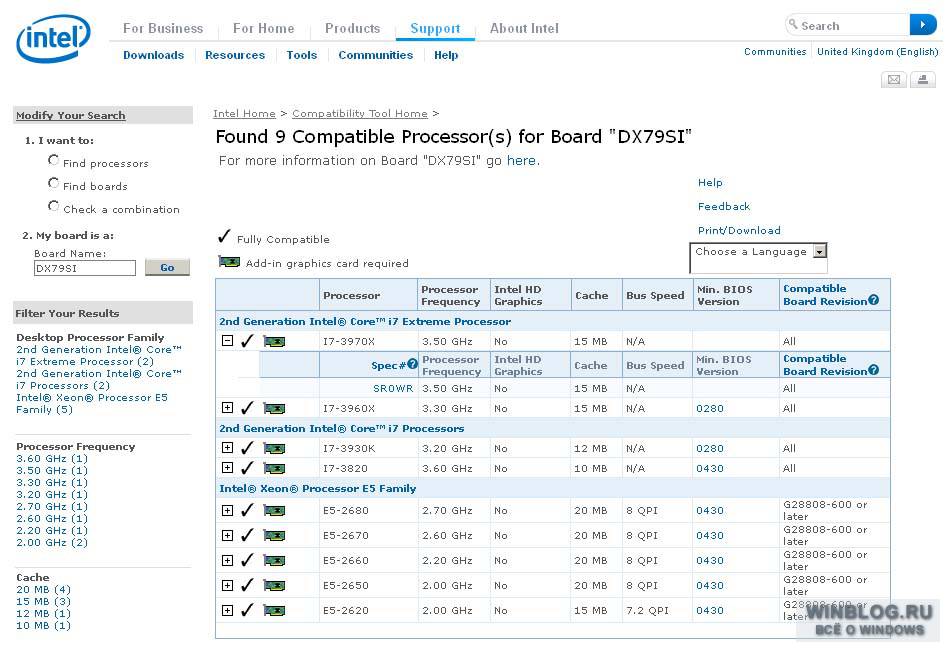Open the Products menu
This screenshot has width=950, height=653.
coord(353,28)
